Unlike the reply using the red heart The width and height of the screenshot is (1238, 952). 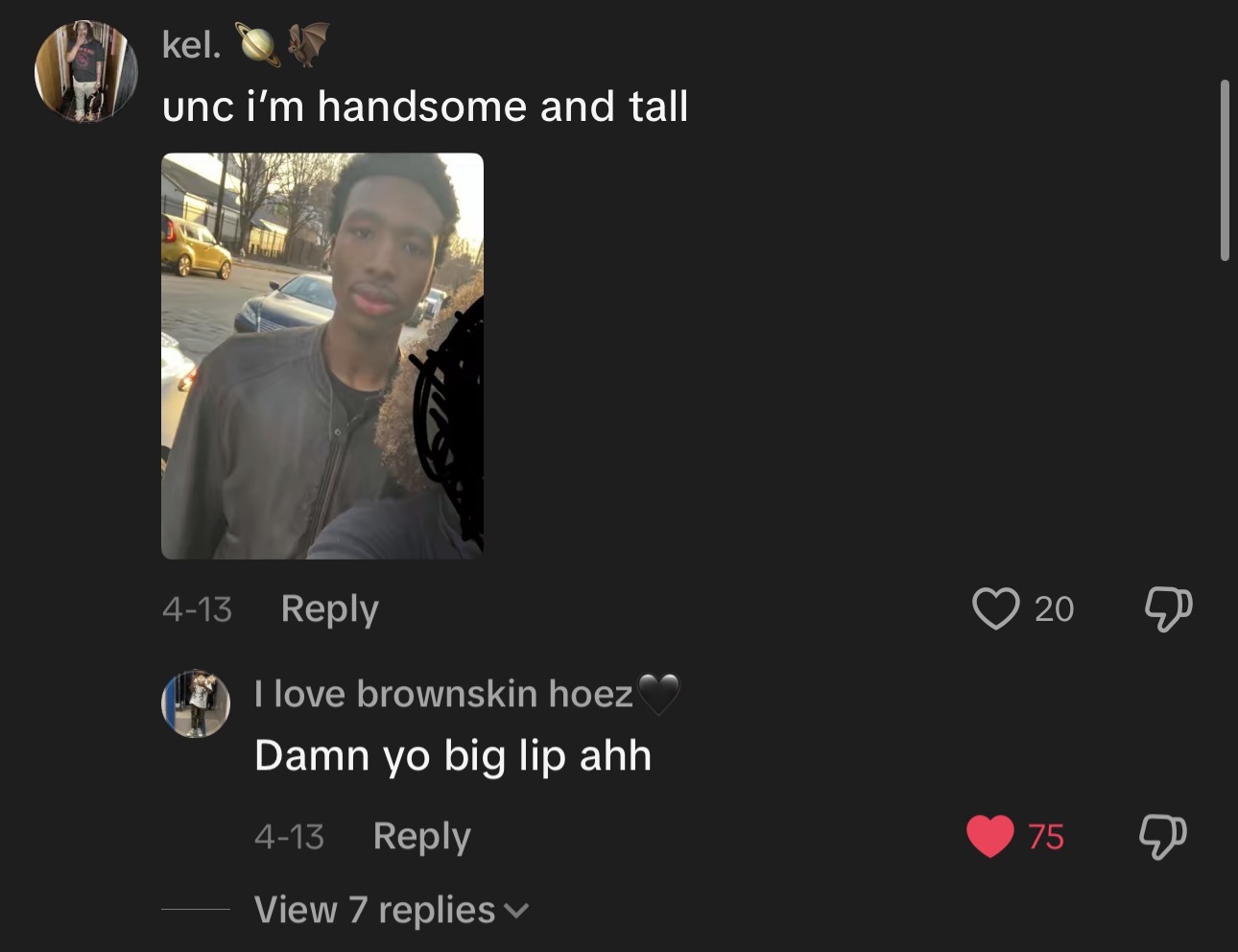[990, 836]
